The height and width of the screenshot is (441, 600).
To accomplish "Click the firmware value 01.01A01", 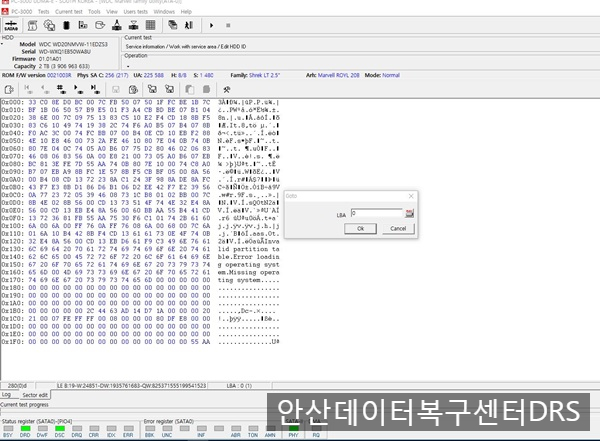I will point(50,59).
